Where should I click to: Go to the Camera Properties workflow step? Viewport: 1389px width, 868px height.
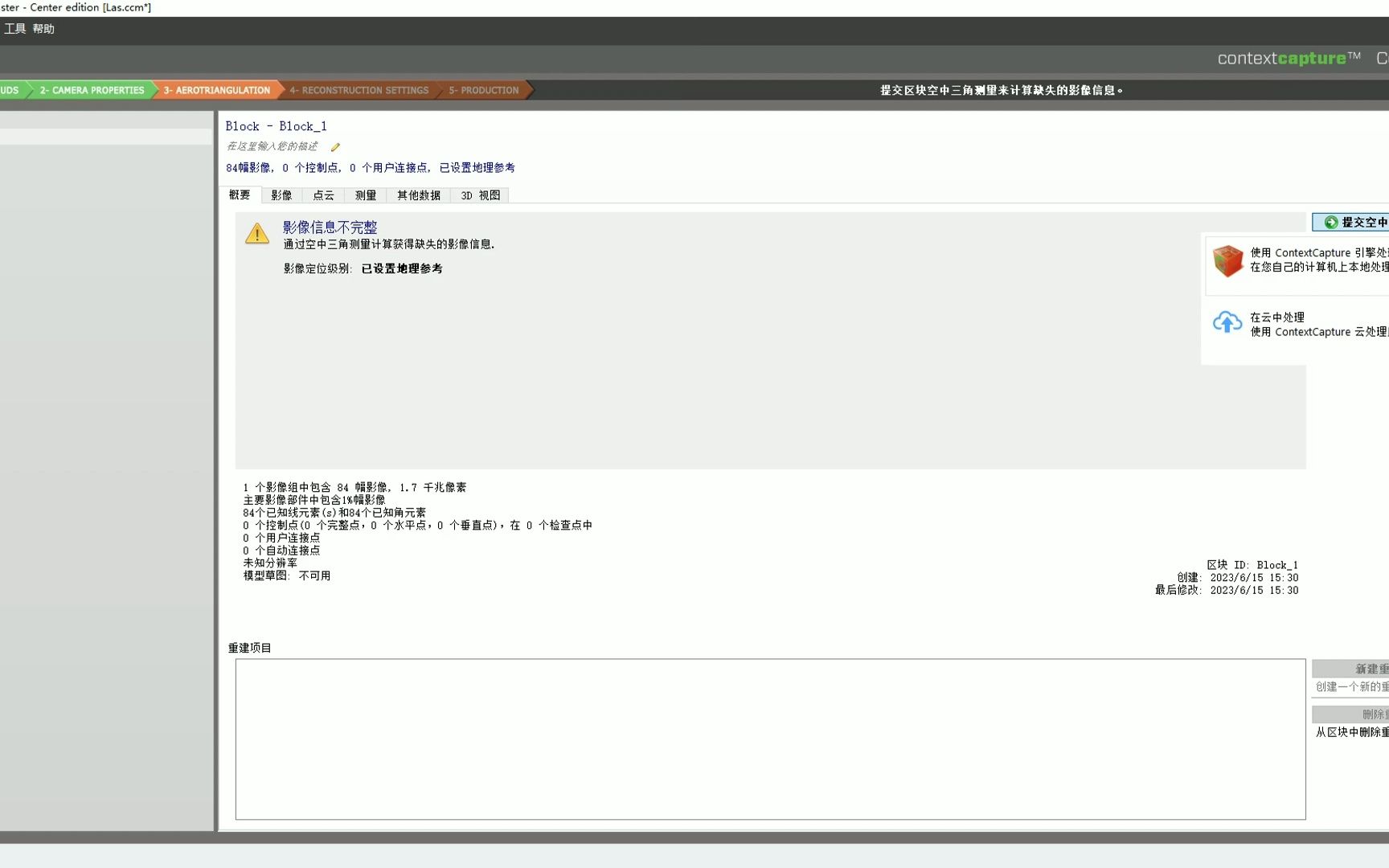click(x=92, y=90)
